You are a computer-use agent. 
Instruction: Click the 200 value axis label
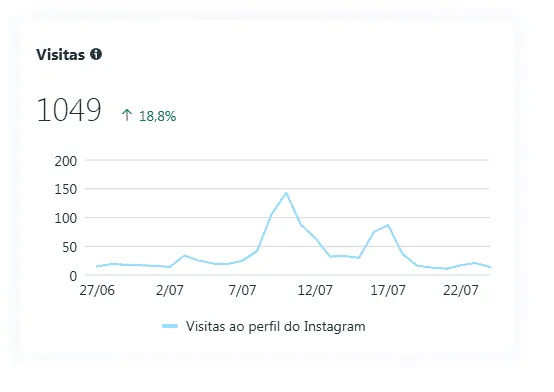pyautogui.click(x=65, y=161)
